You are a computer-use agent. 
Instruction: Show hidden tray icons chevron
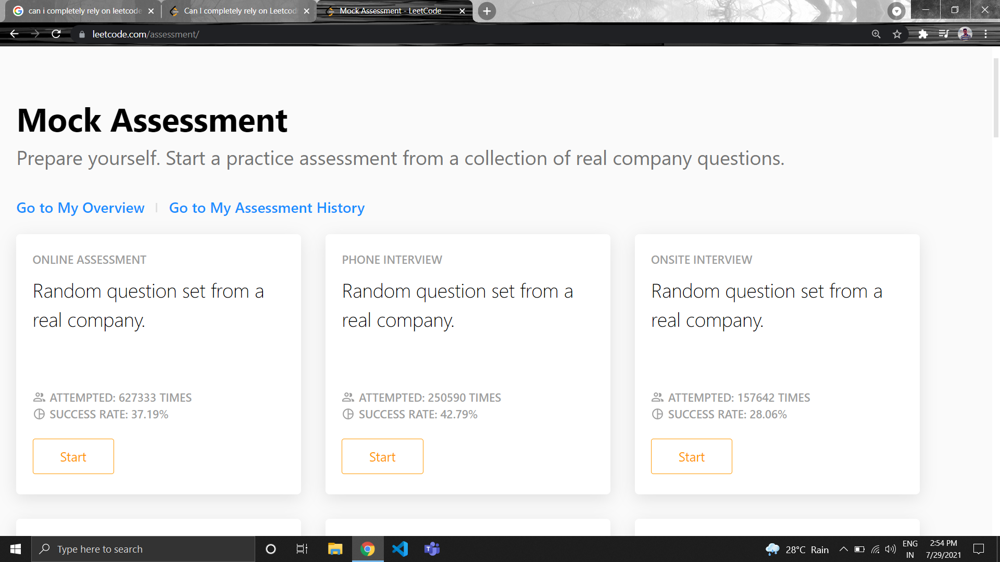[x=843, y=549]
